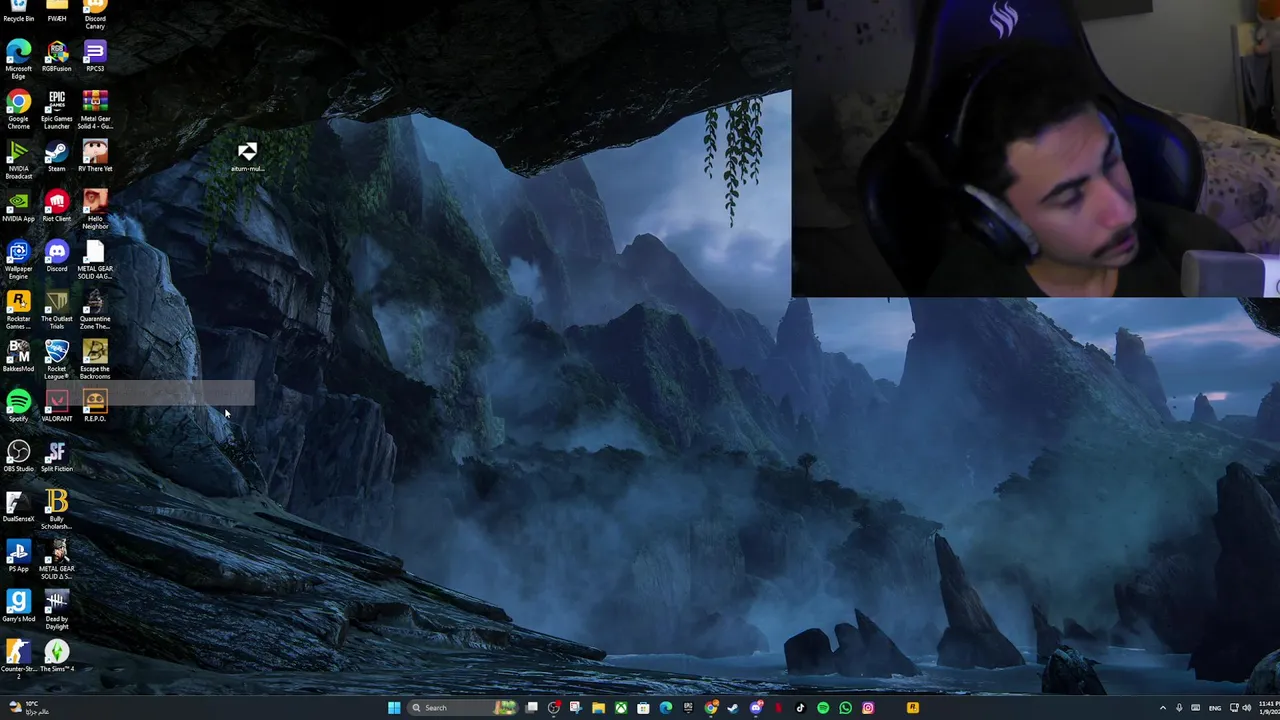Switch to Edge on the taskbar
Screen dimensions: 1280x720
(x=666, y=708)
